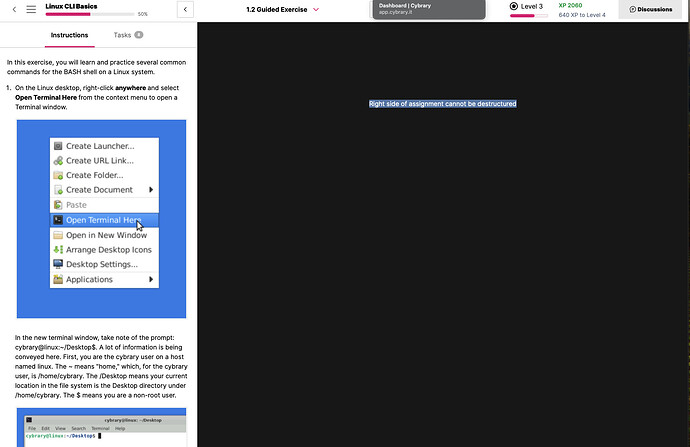Click the Create Launcher icon in the image

[58, 146]
